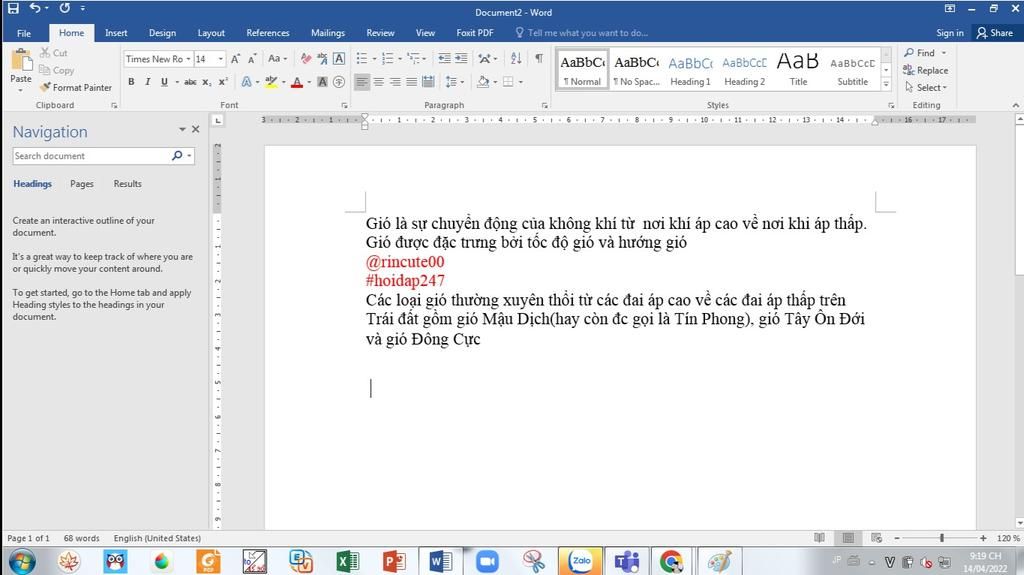Apply Title style
1024x575 pixels.
tap(798, 69)
